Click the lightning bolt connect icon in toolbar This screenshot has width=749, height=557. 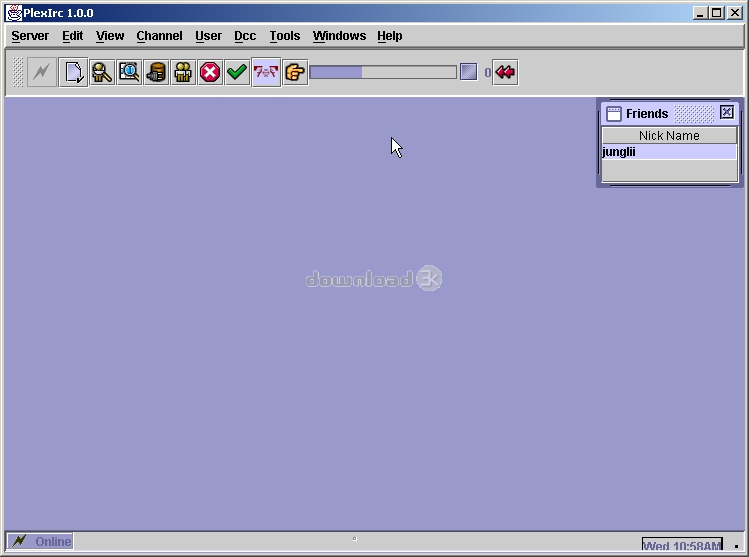tap(42, 72)
